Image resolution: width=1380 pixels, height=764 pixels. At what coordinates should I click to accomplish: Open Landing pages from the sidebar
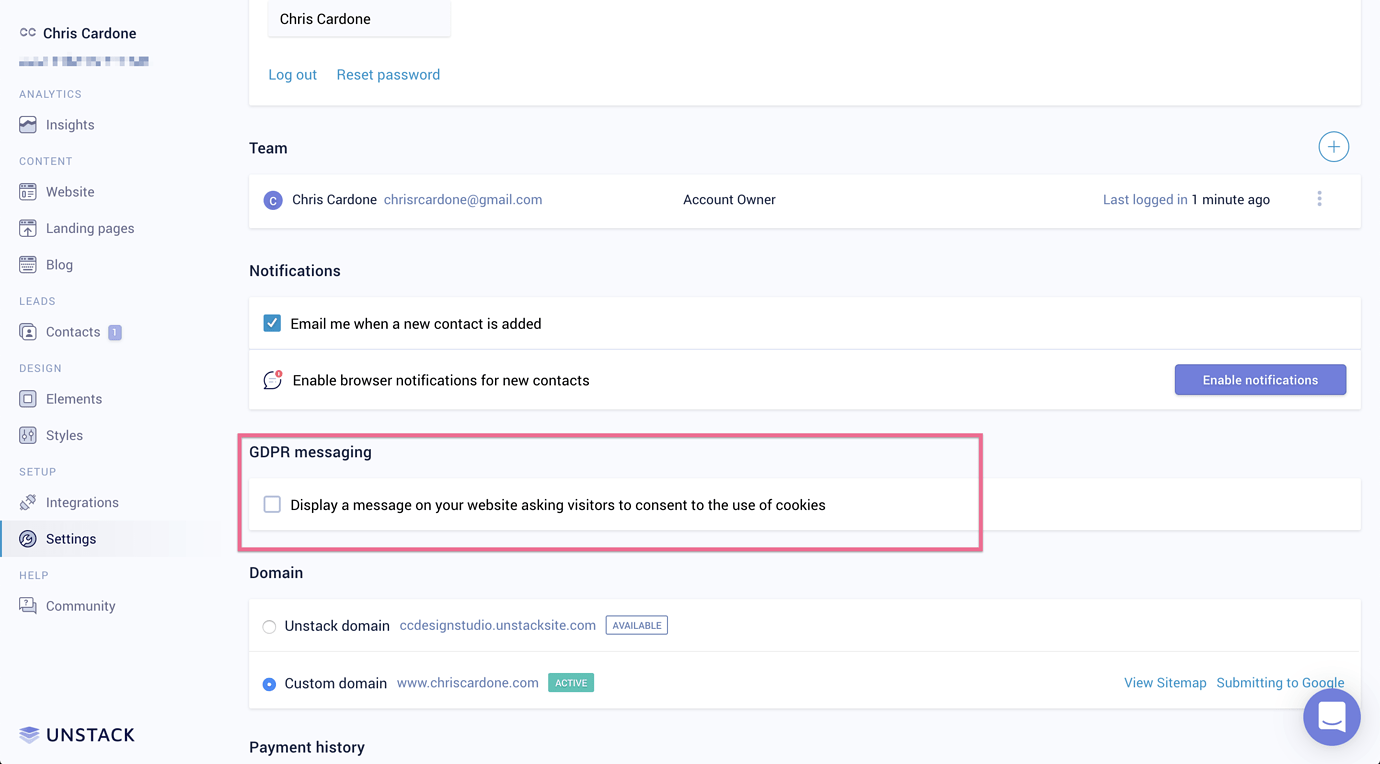[x=28, y=227]
